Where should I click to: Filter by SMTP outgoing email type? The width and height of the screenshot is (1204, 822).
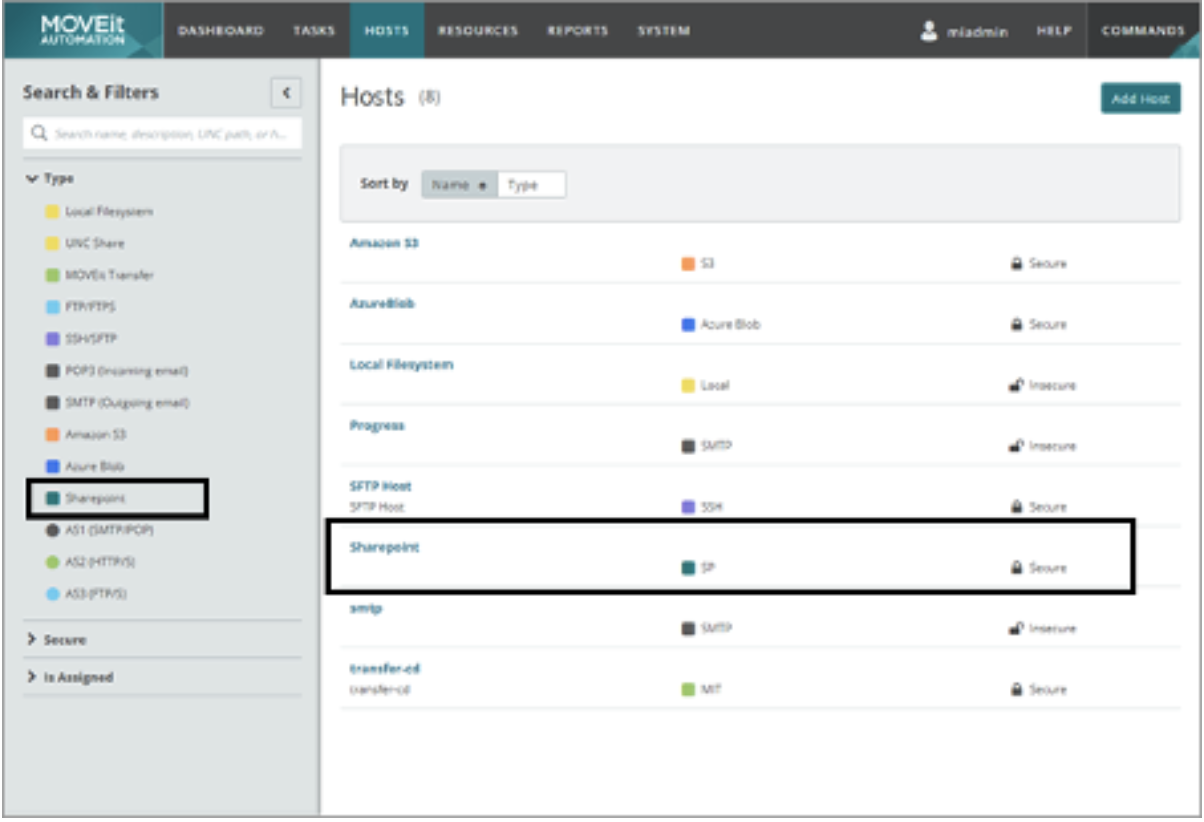pos(117,403)
